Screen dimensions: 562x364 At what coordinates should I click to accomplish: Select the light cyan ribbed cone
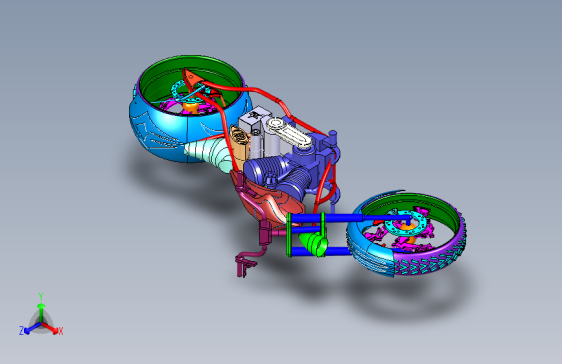click(x=208, y=153)
